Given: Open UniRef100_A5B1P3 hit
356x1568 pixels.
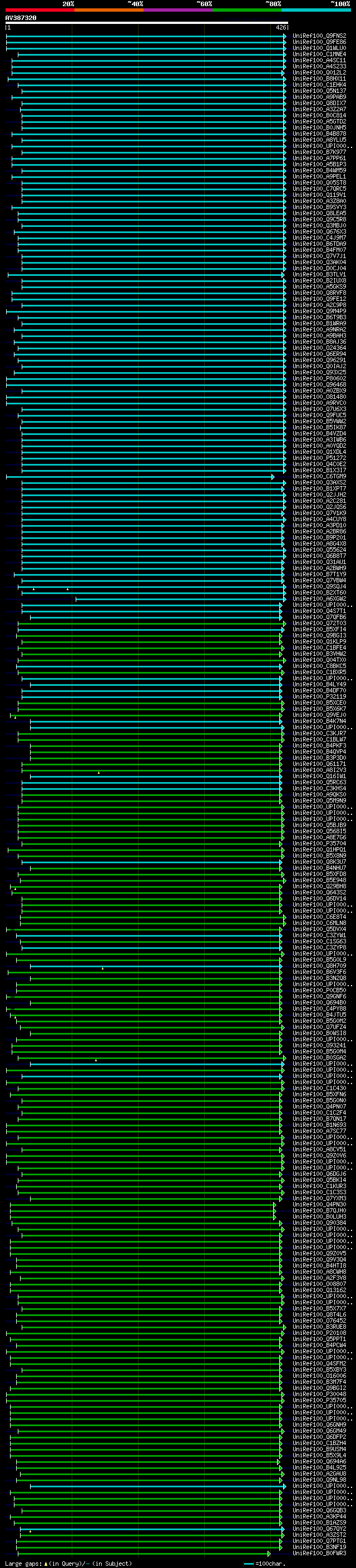Looking at the screenshot, I should pyautogui.click(x=319, y=164).
